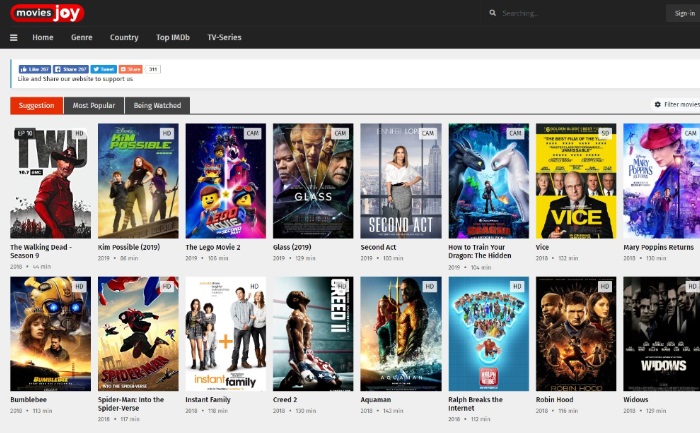Click the search magnifier icon
Viewport: 700px width, 433px height.
pyautogui.click(x=492, y=13)
